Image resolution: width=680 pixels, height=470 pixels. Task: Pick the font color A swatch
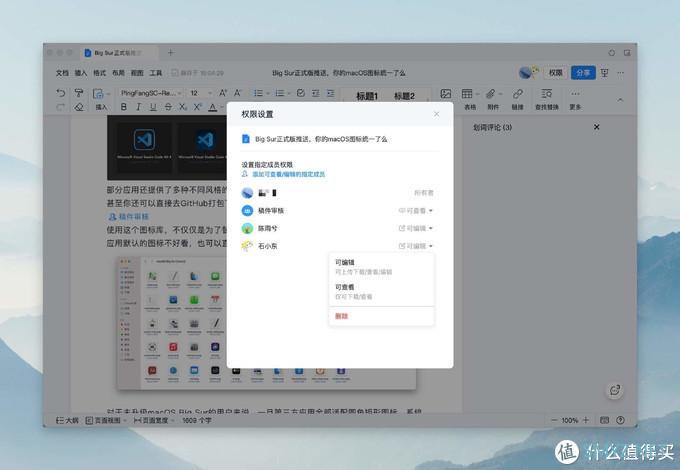(212, 107)
